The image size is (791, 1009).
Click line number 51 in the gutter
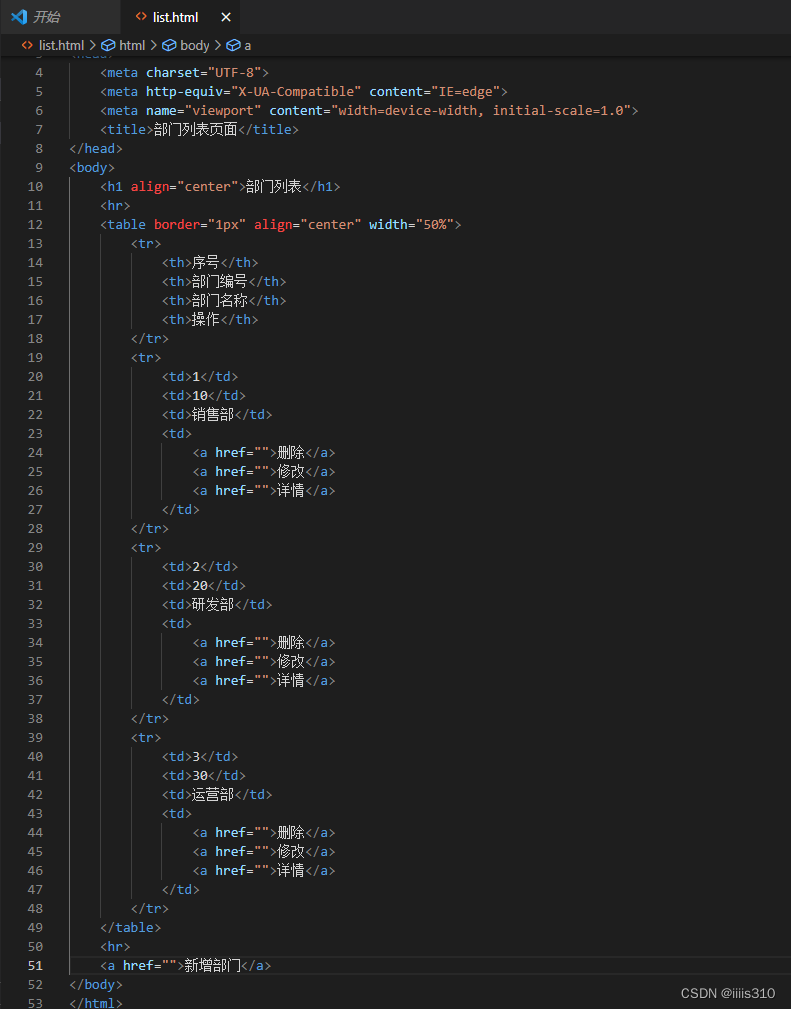35,966
